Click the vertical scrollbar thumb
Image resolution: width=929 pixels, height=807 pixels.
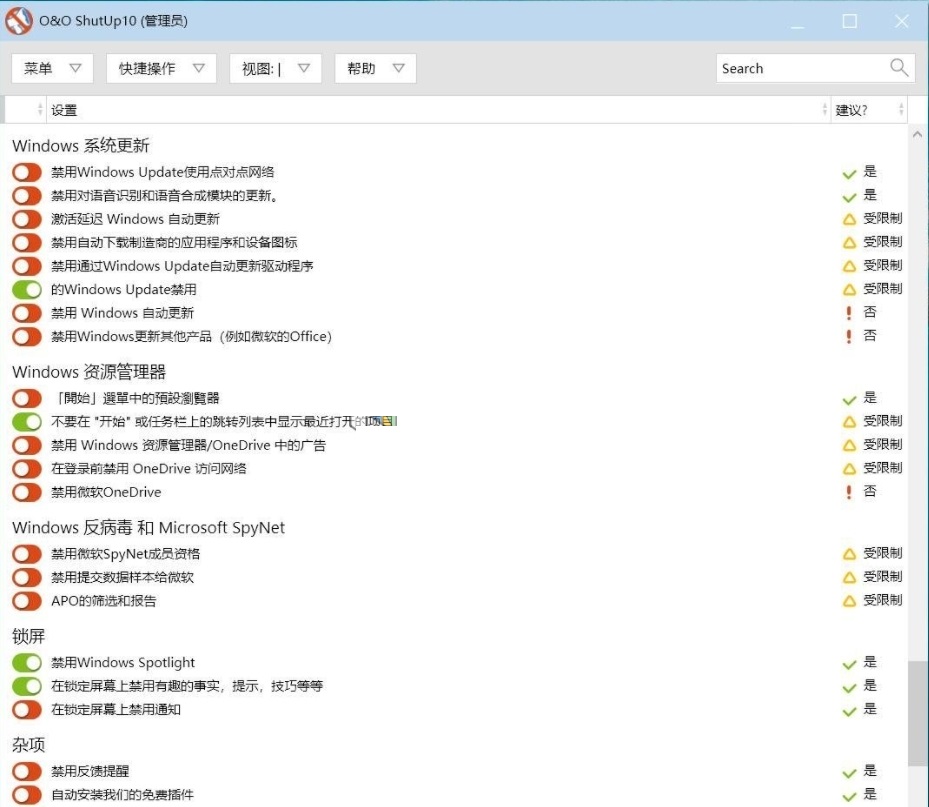click(917, 712)
